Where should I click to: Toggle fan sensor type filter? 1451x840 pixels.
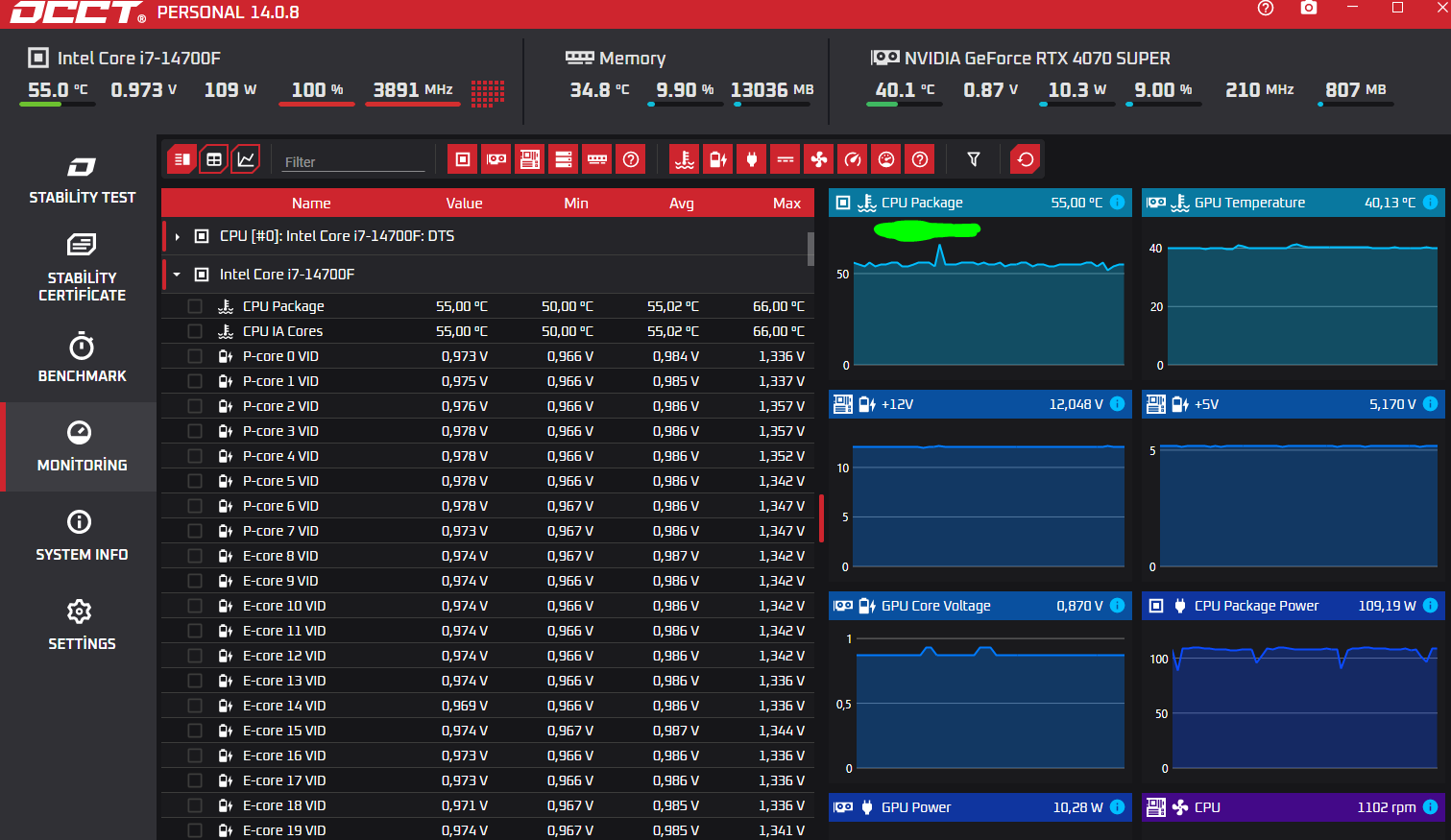pos(819,159)
